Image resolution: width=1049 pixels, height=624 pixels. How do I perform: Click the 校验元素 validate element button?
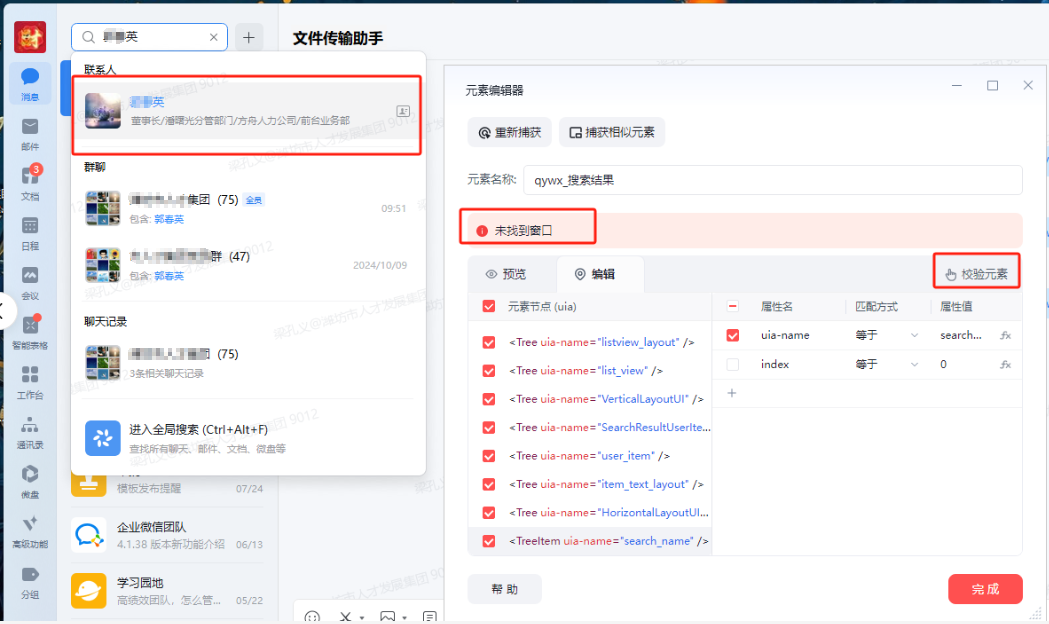pyautogui.click(x=977, y=274)
